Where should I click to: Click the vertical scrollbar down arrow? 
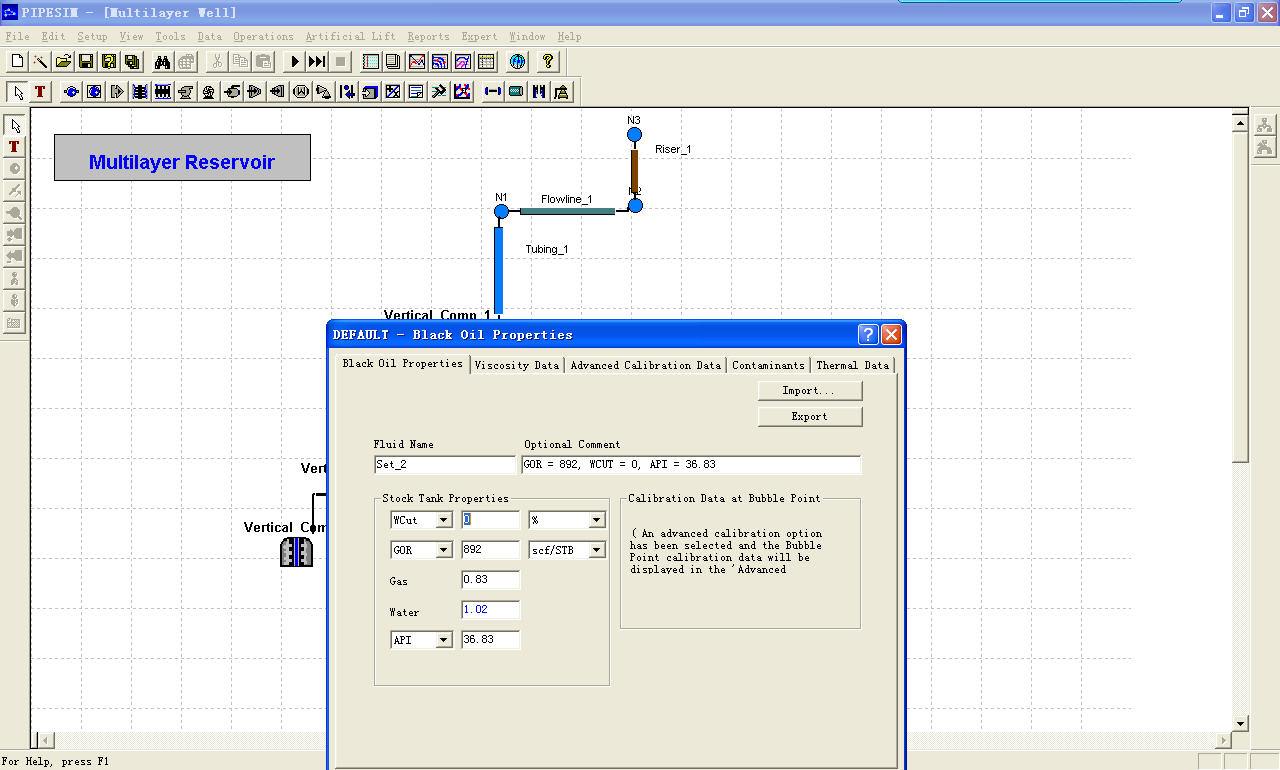tap(1241, 723)
